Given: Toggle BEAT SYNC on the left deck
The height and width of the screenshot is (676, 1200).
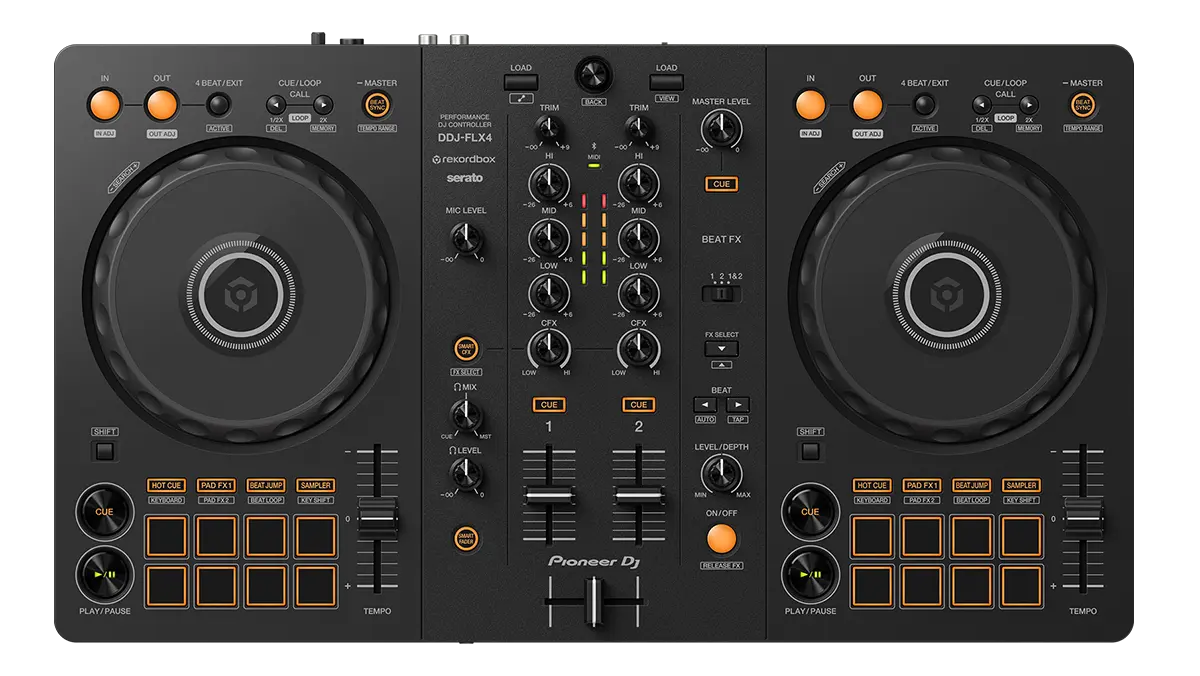Looking at the screenshot, I should click(x=378, y=104).
